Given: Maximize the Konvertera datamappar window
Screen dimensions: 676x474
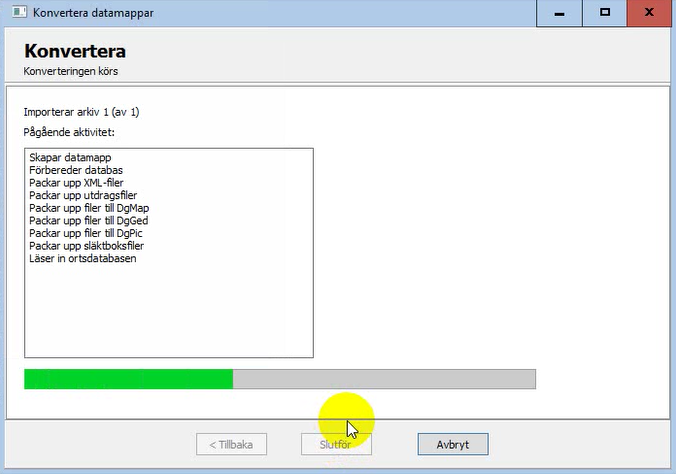Looking at the screenshot, I should click(604, 13).
